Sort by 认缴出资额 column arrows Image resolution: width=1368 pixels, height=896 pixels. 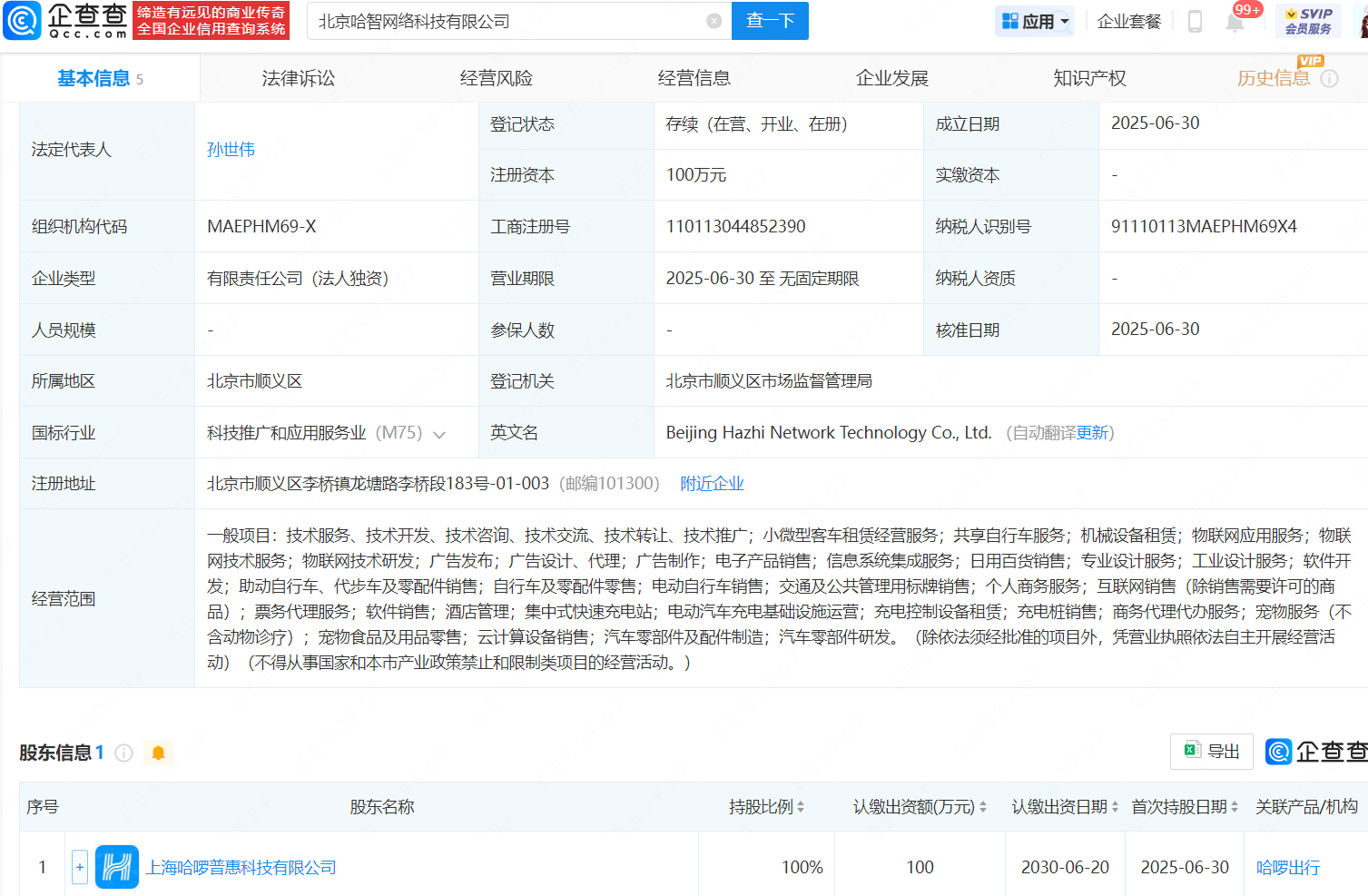click(x=983, y=807)
